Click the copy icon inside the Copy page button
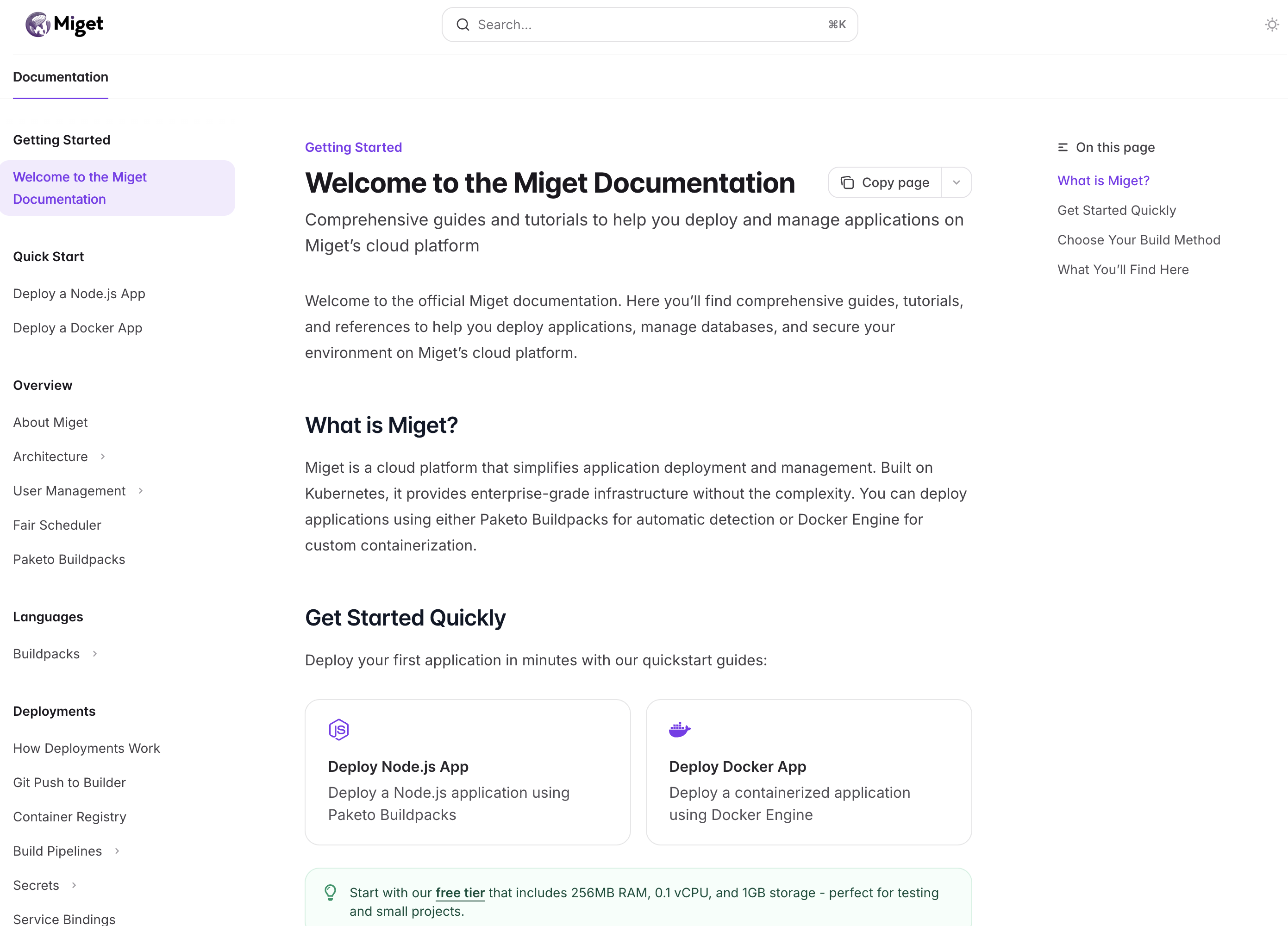 tap(847, 182)
